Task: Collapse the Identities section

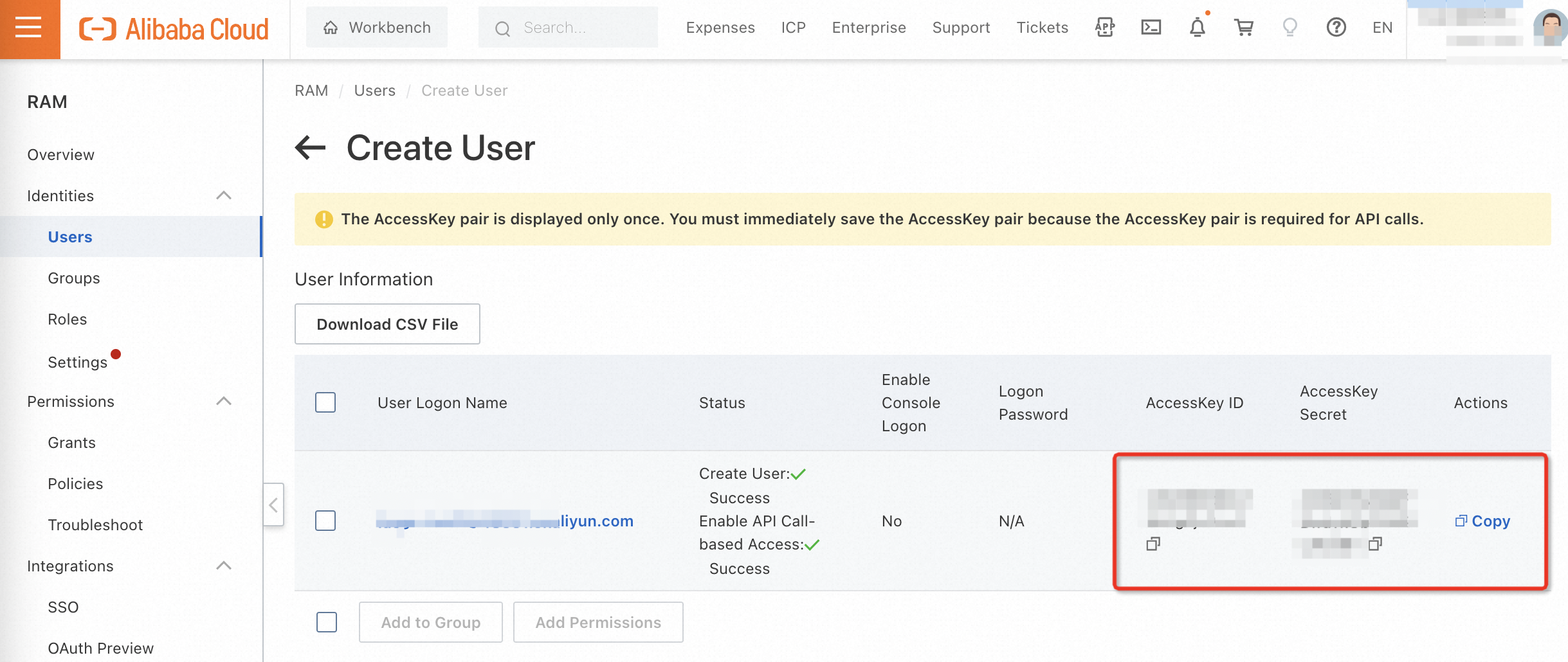Action: click(x=224, y=195)
